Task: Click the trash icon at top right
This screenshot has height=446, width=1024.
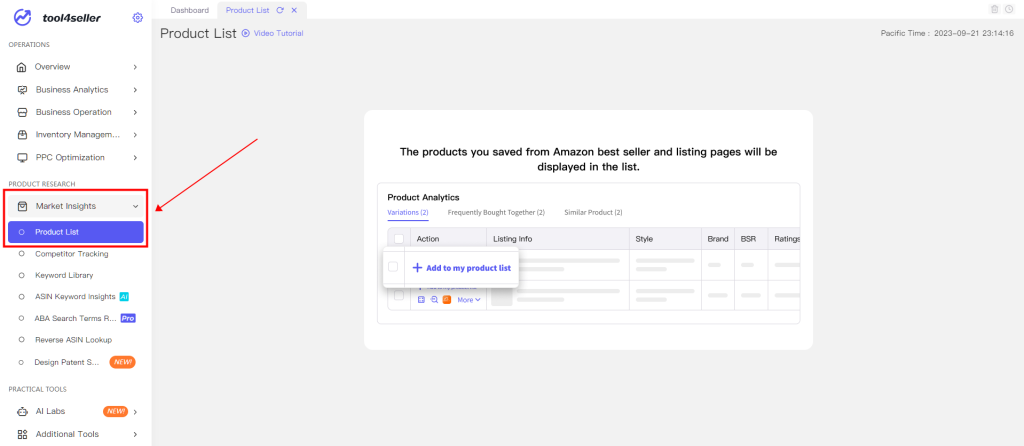Action: [x=995, y=9]
